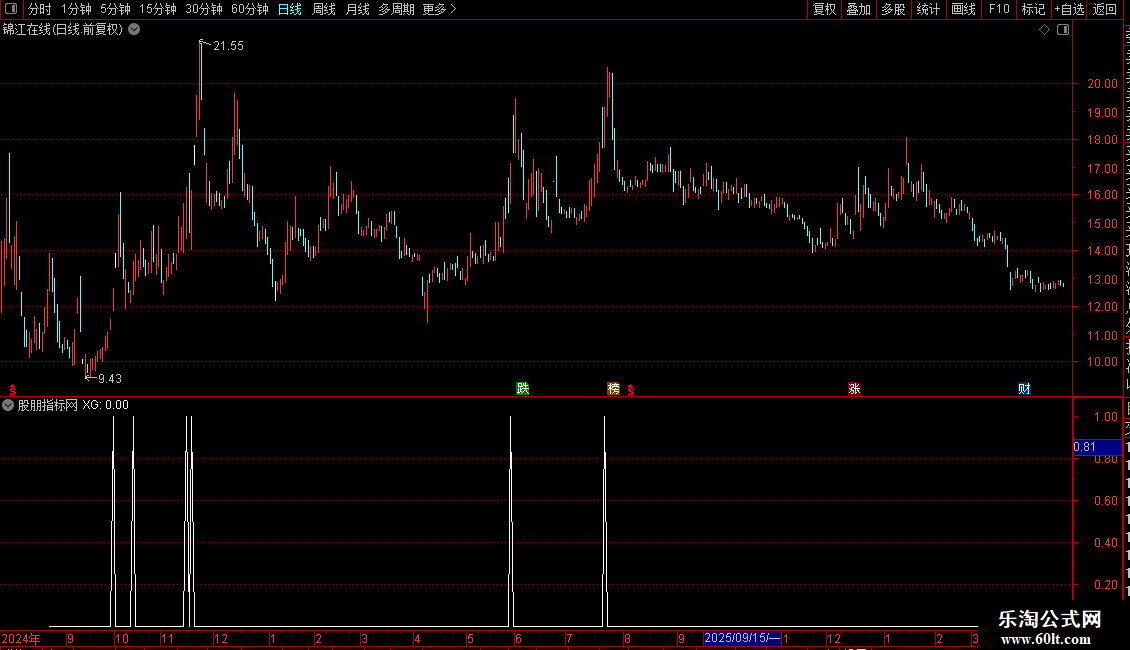
Task: Open dropdown beside 锦江在线 chart title
Action: tap(134, 30)
